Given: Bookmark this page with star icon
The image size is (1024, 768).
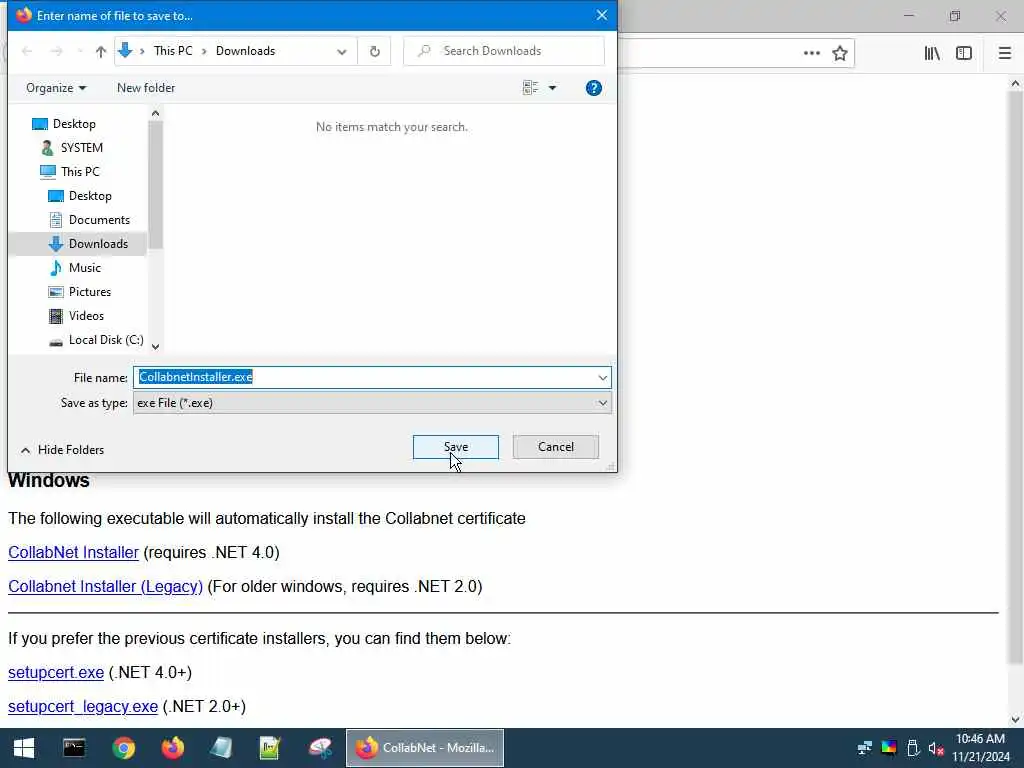Looking at the screenshot, I should [840, 53].
